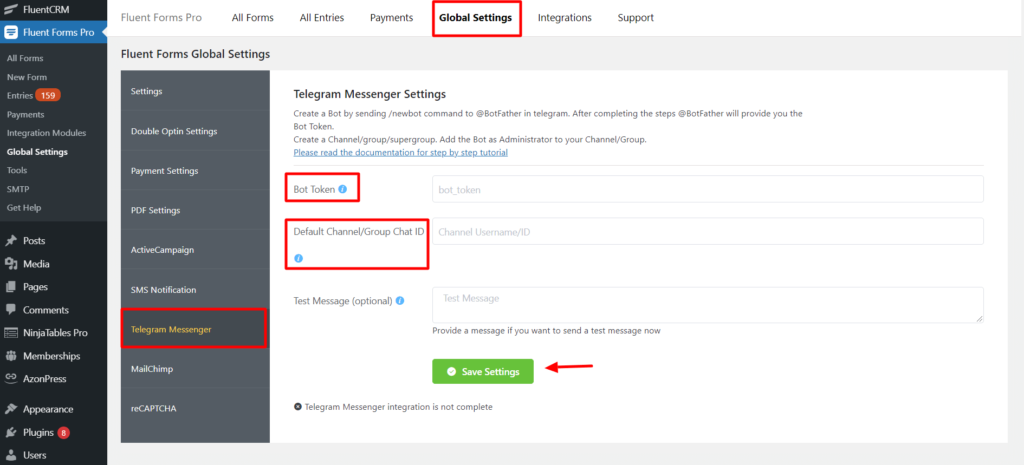1024x465 pixels.
Task: Click into the Test Message textarea
Action: [708, 305]
